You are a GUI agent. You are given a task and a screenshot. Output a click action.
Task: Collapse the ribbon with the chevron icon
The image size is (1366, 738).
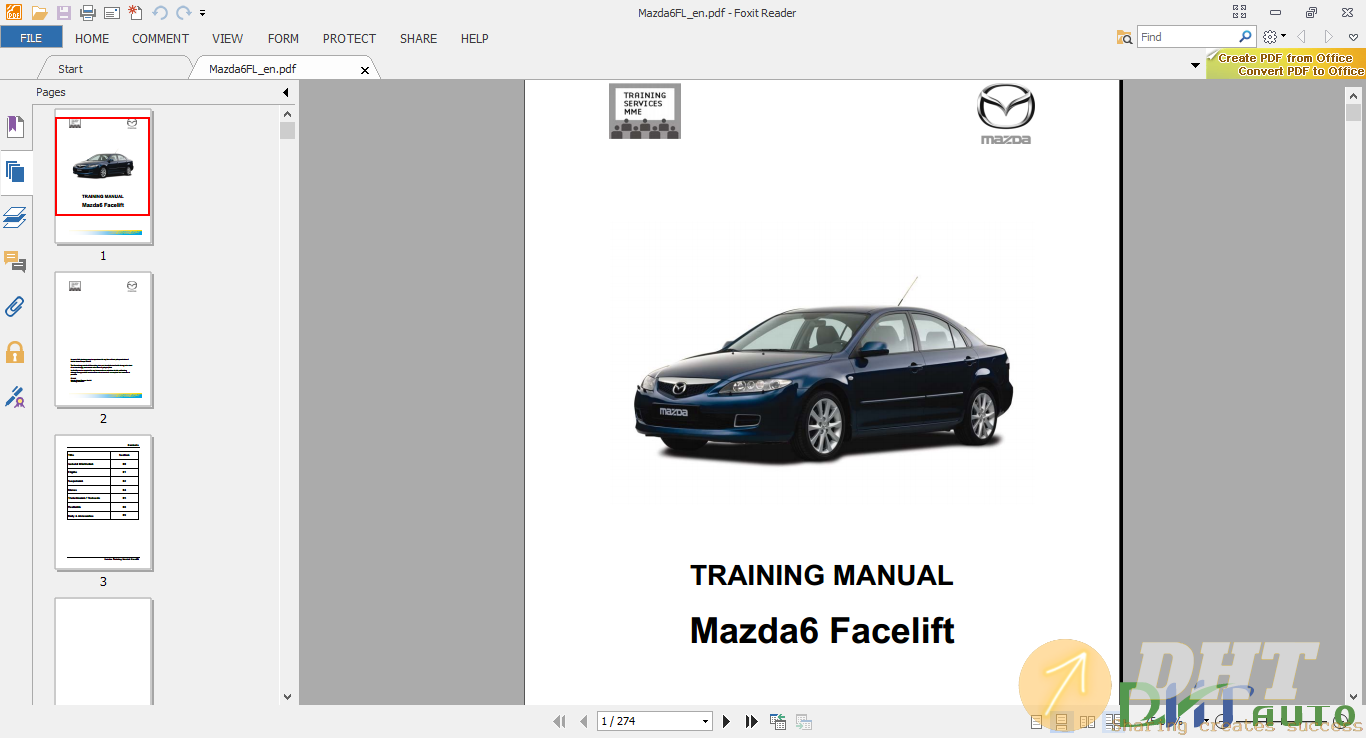point(1354,37)
